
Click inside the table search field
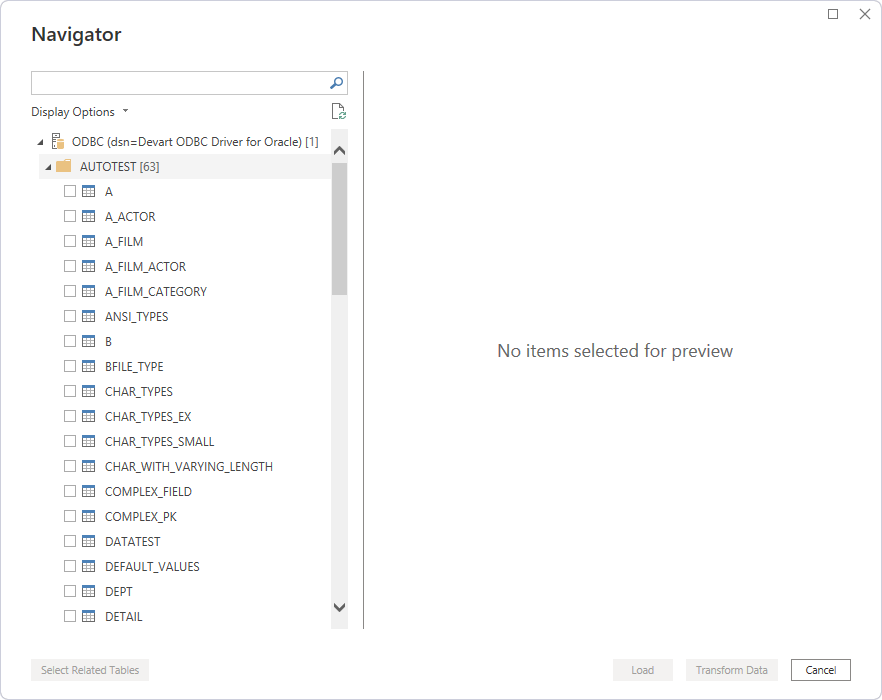pos(180,83)
